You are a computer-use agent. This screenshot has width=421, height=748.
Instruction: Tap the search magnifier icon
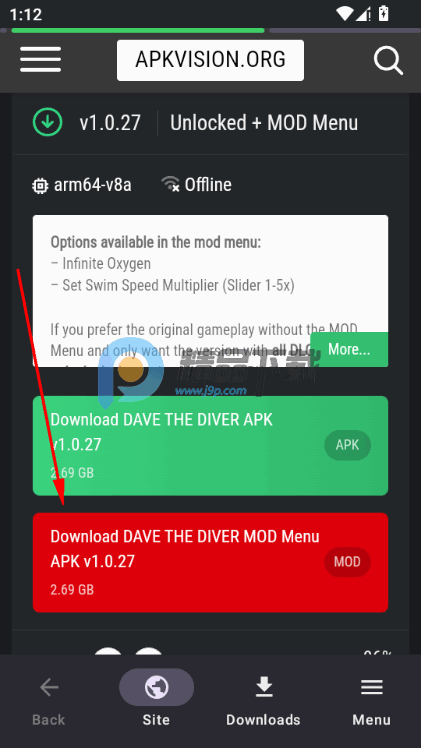coord(388,61)
